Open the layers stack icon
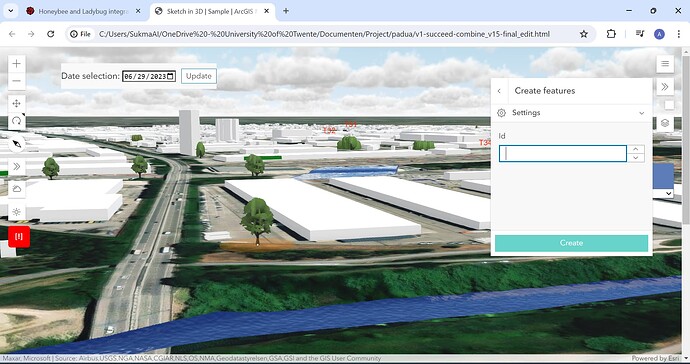This screenshot has width=690, height=364. coord(665,123)
